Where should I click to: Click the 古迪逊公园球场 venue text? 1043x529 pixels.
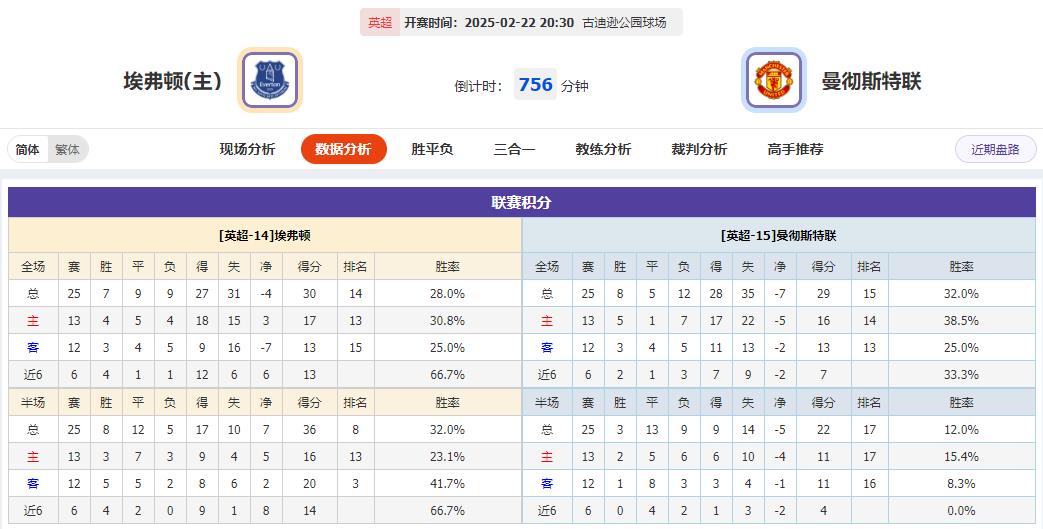624,22
